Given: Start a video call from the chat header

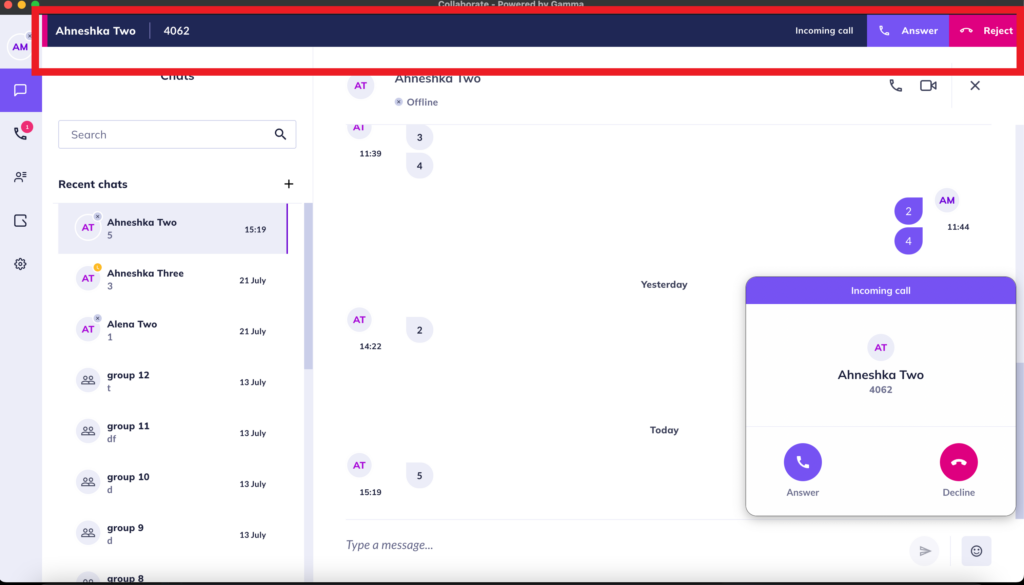Looking at the screenshot, I should (x=928, y=86).
